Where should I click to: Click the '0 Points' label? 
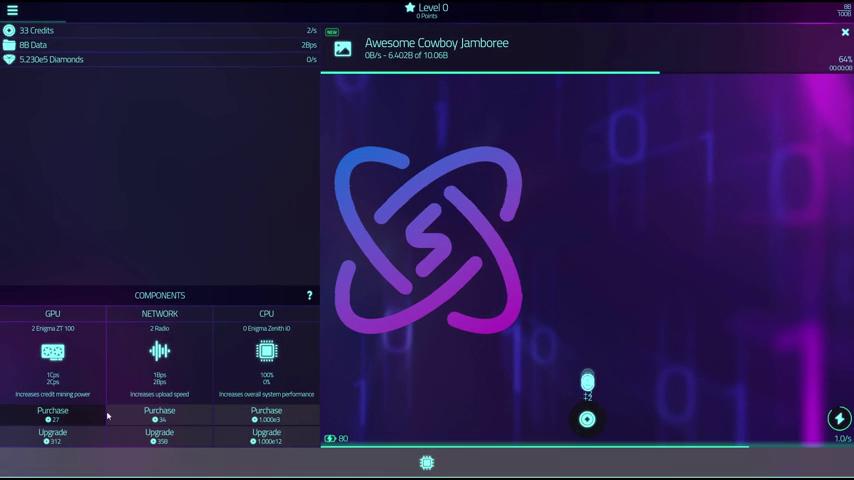(x=427, y=16)
